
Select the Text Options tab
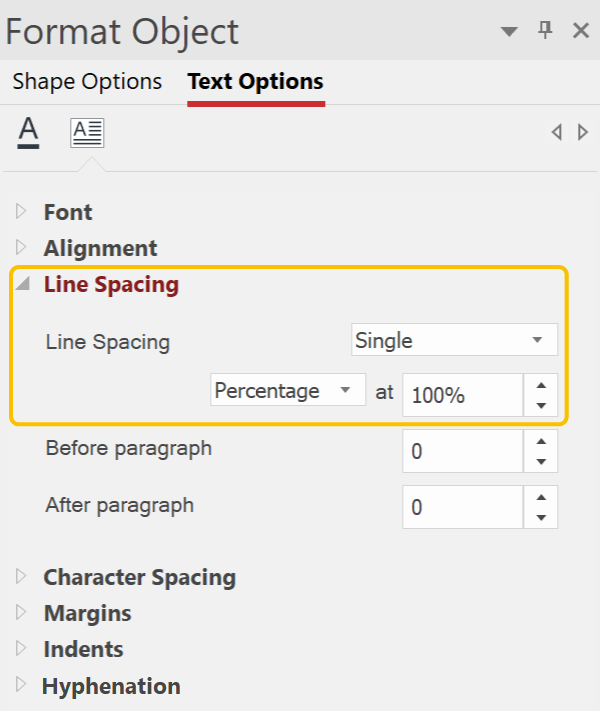tap(256, 82)
